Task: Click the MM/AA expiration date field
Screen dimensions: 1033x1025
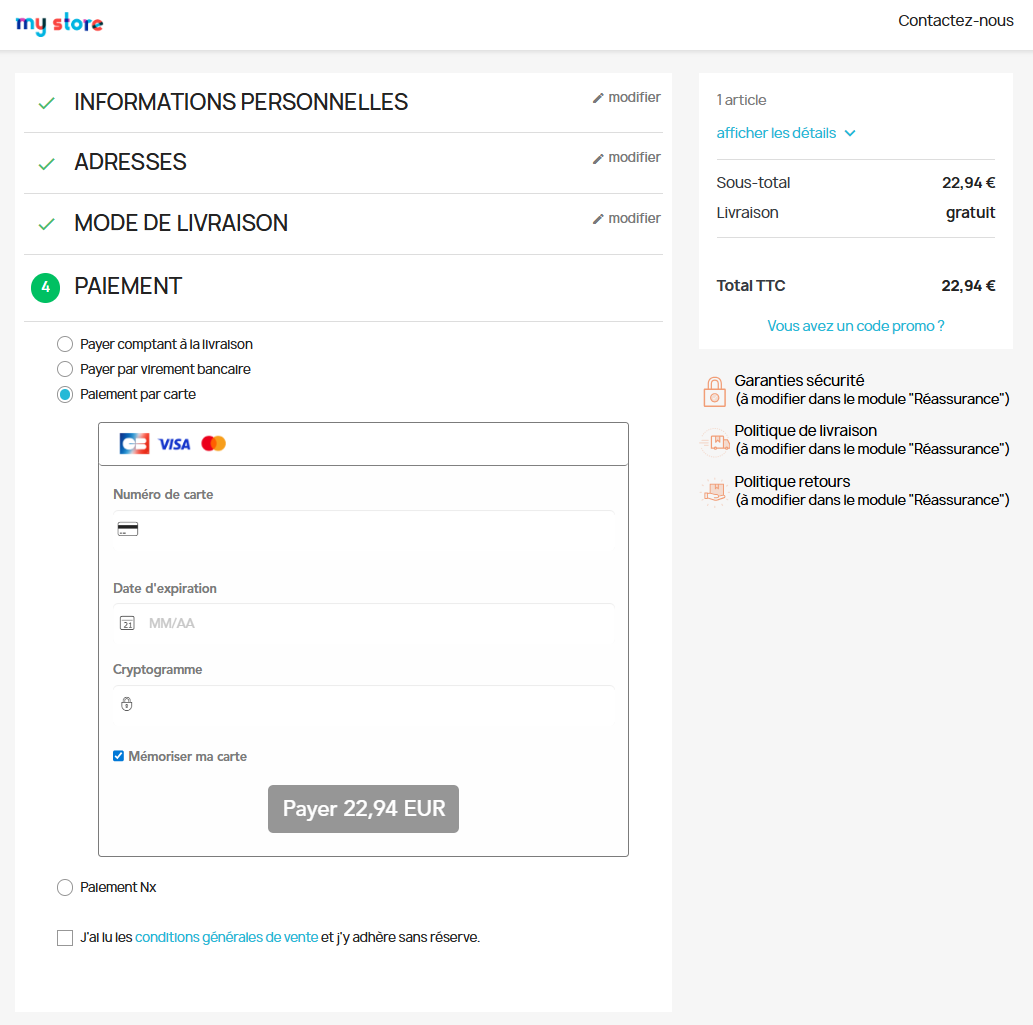Action: coord(370,623)
